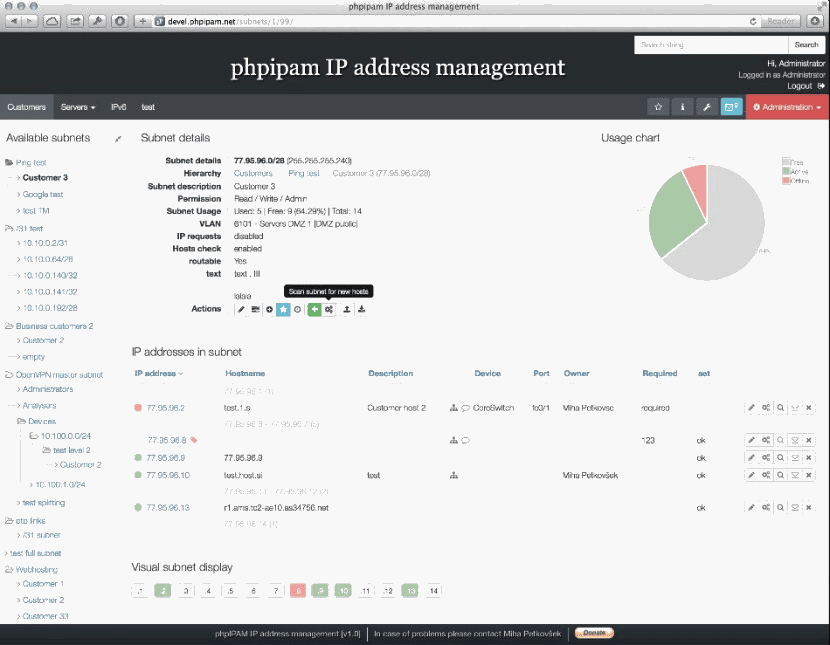The width and height of the screenshot is (830, 645).
Task: Ping check address 77.95.96.2 cogs icon
Action: pyautogui.click(x=766, y=408)
